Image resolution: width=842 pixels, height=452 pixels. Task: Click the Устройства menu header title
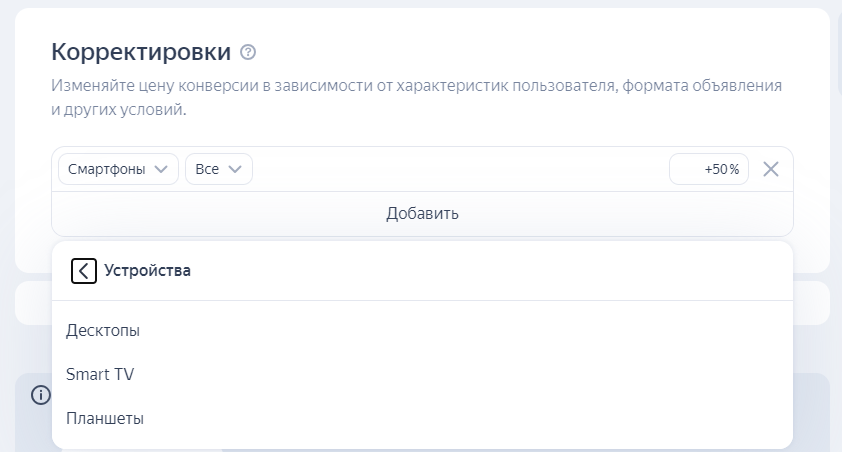[147, 271]
